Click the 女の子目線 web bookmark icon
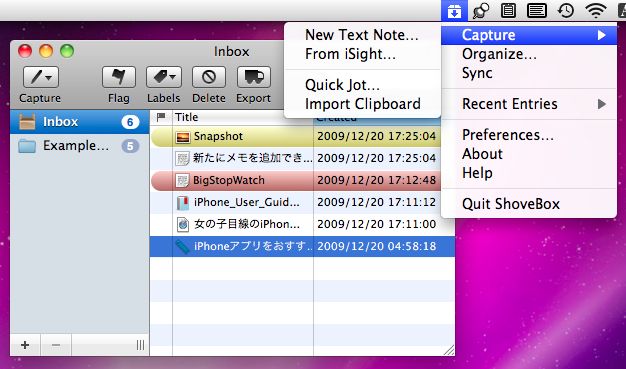Screen dimensions: 626x369 [182, 225]
